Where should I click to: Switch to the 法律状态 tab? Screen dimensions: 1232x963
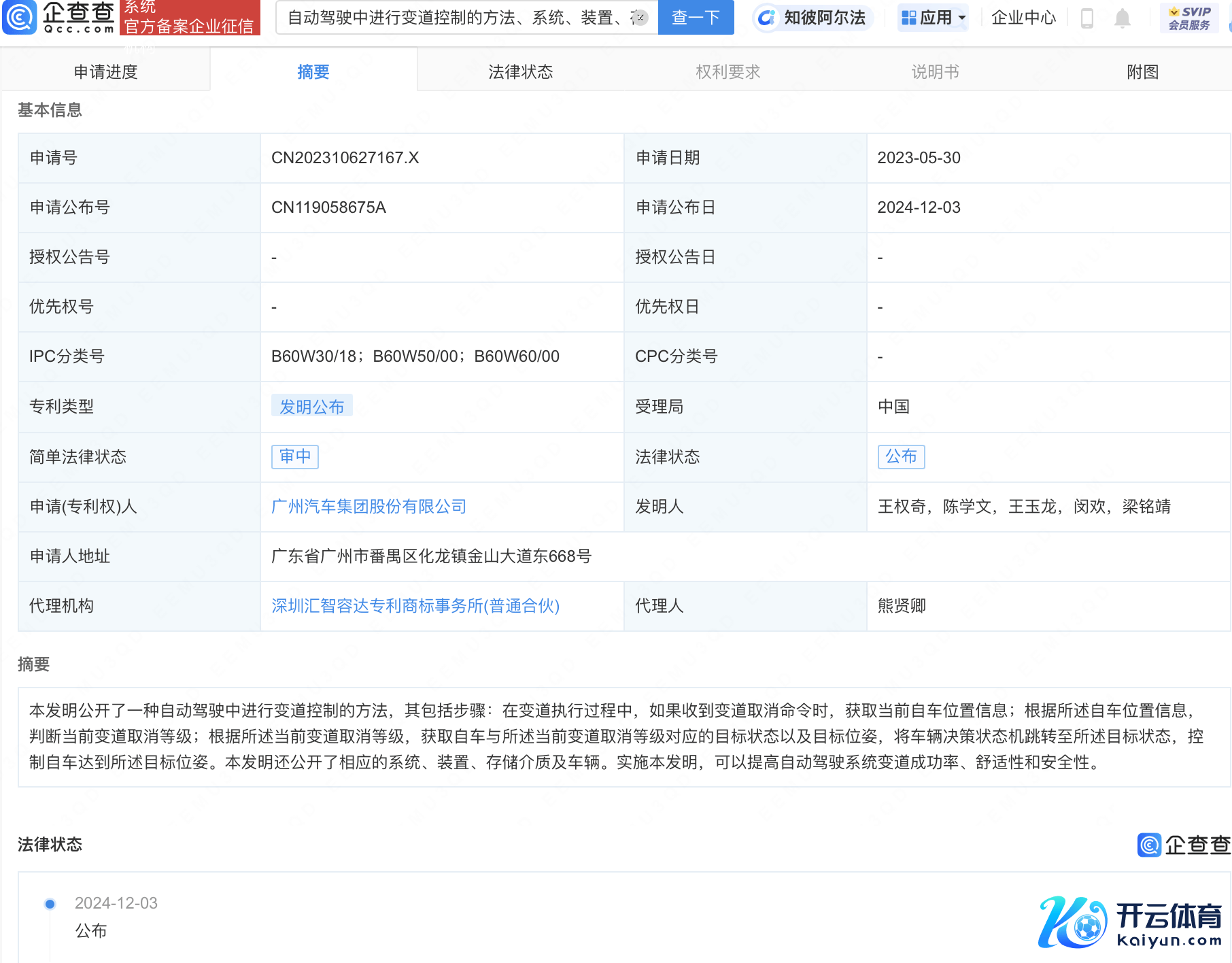(520, 71)
